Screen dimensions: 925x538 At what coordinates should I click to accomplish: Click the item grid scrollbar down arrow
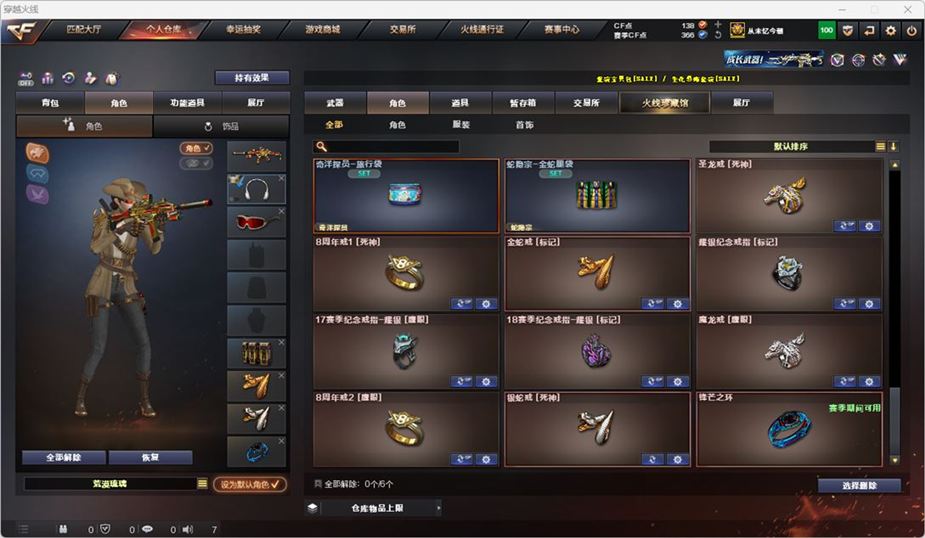point(894,460)
